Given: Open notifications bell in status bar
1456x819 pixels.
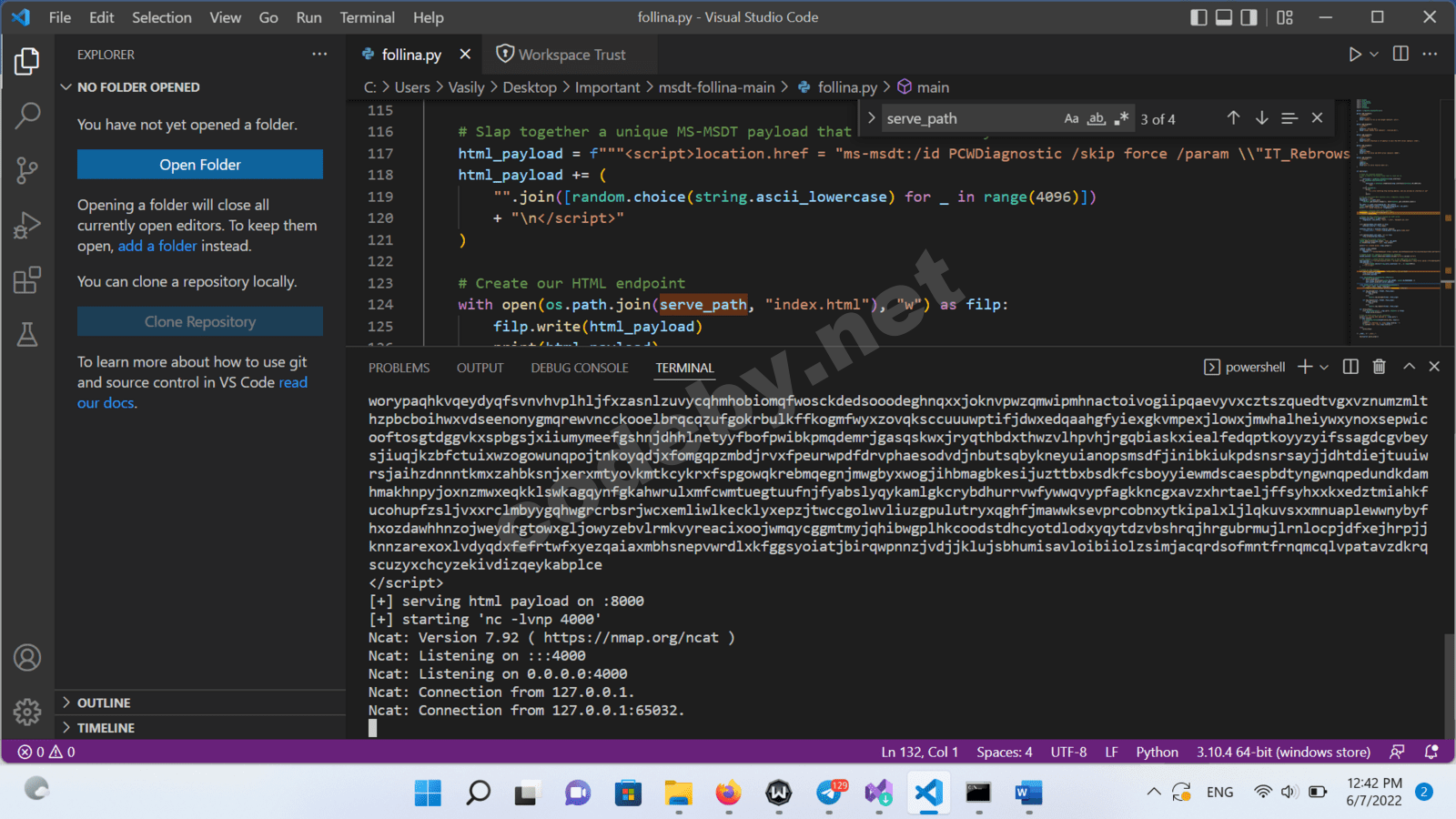Looking at the screenshot, I should [1431, 752].
